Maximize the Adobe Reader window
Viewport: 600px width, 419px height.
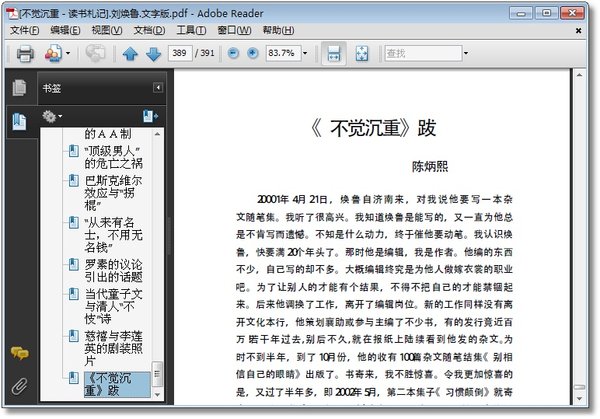546,13
